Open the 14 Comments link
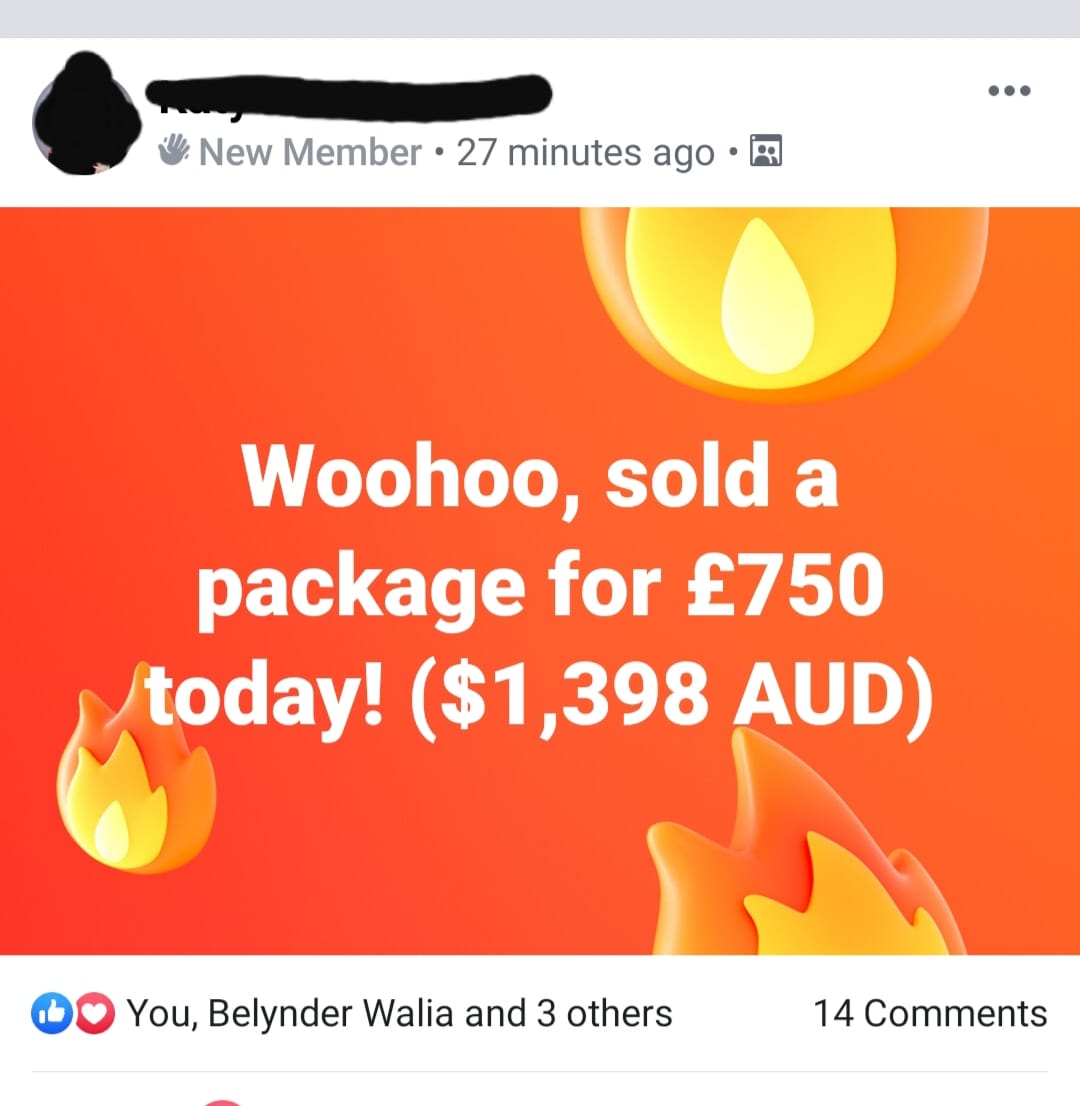 point(930,1014)
